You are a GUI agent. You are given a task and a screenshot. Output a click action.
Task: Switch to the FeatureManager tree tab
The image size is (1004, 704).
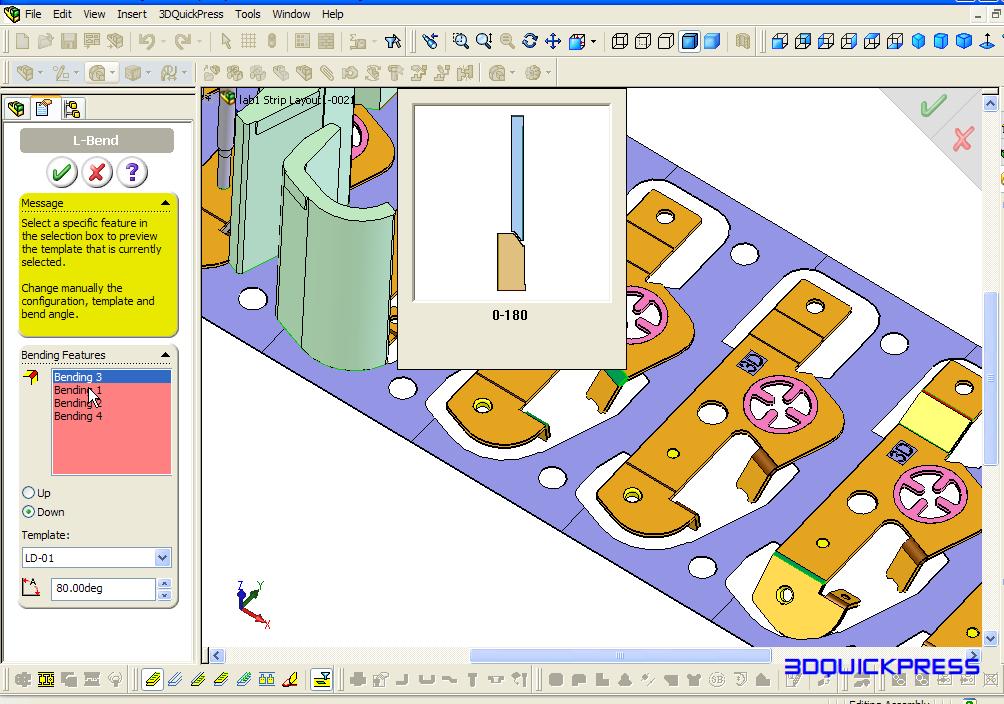[17, 108]
